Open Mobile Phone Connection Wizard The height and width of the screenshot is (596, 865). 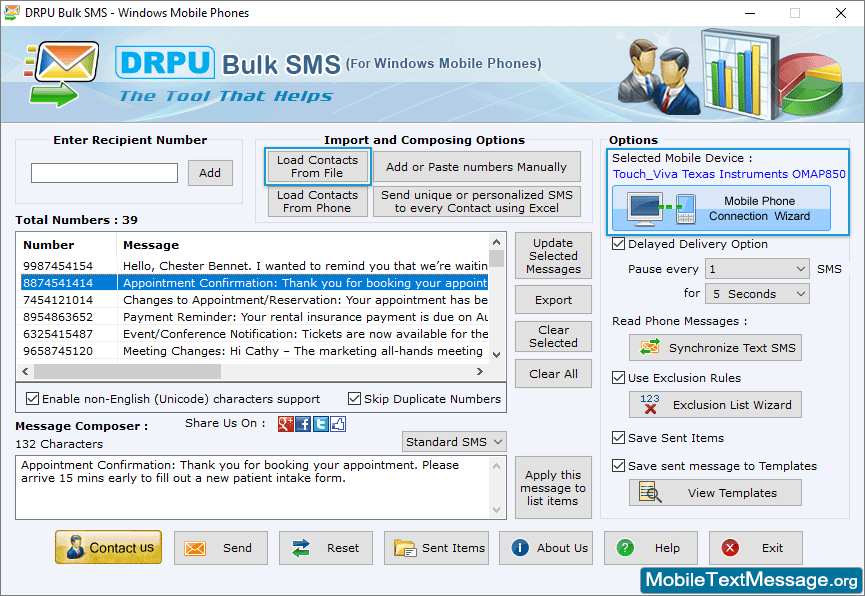click(x=721, y=209)
